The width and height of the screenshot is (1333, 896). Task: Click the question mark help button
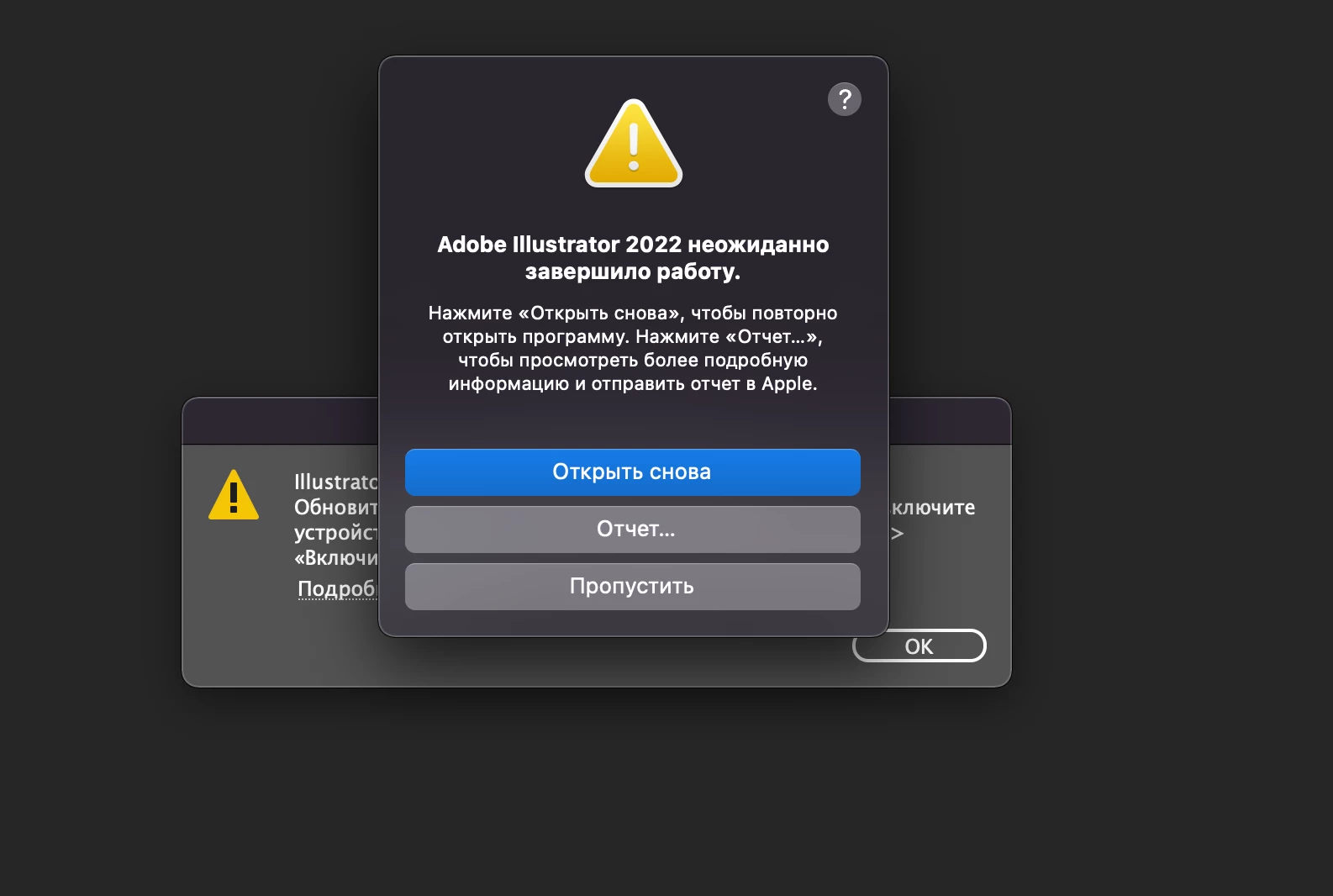pos(845,99)
